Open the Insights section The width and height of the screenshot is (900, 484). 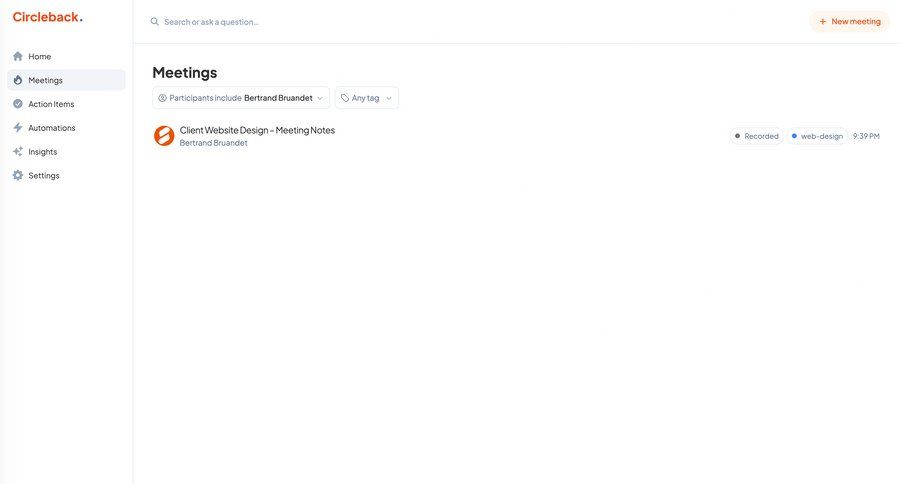coord(43,152)
